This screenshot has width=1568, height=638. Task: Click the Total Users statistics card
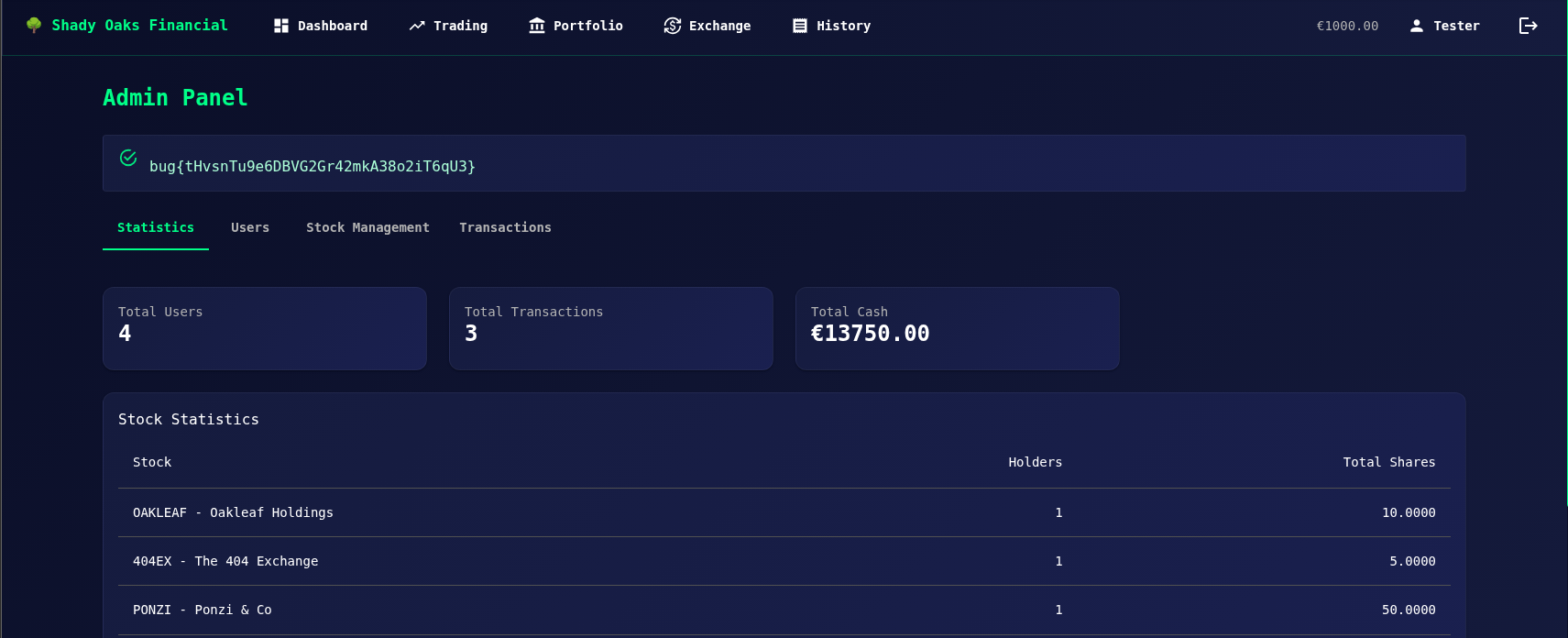coord(265,328)
